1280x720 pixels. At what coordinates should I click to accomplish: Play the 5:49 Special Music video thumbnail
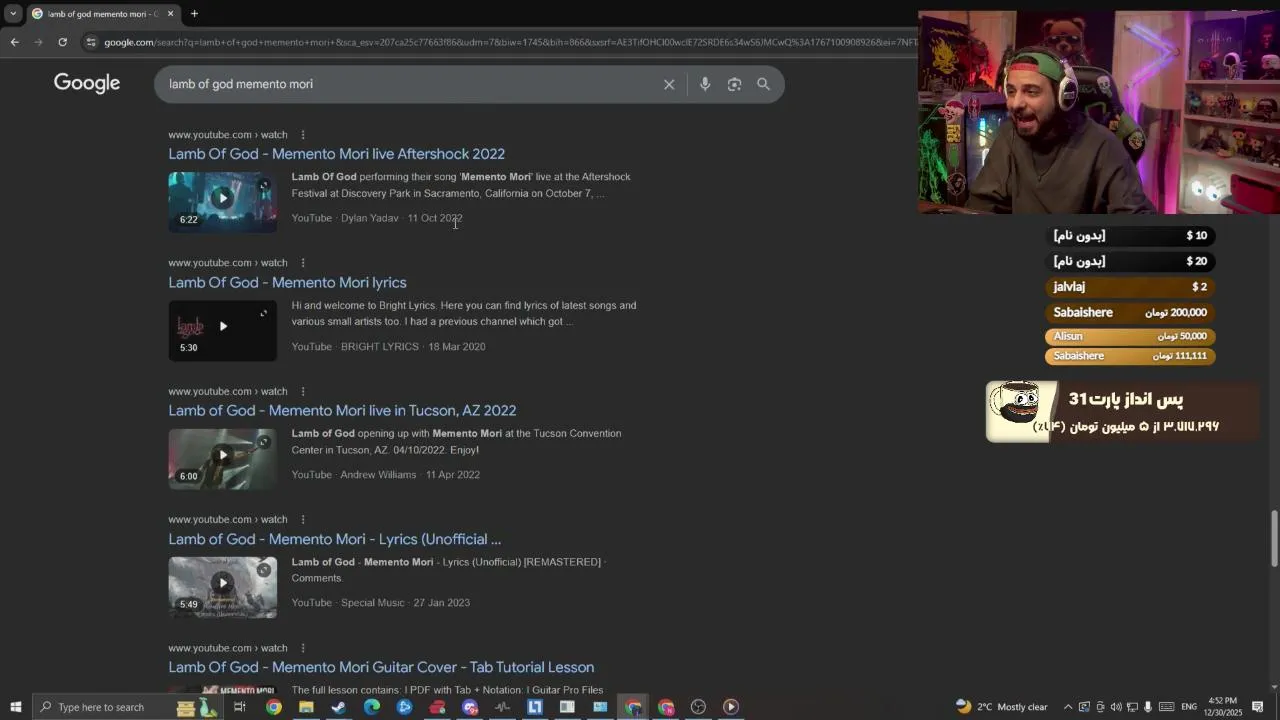222,587
